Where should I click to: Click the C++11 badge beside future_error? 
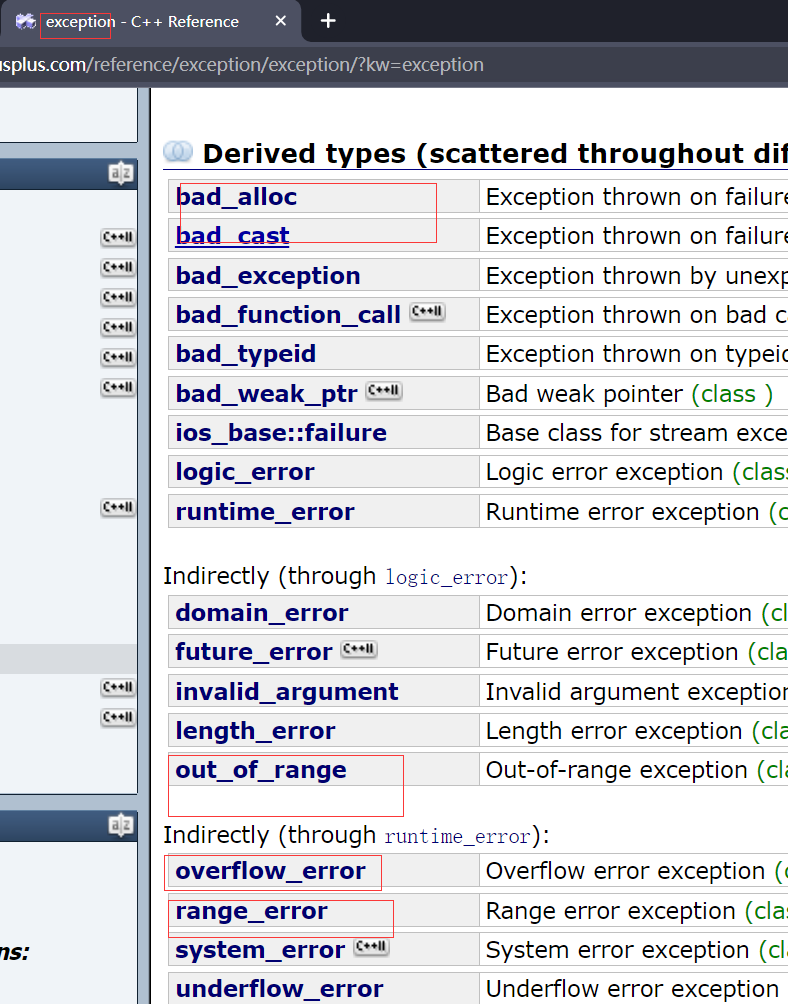click(358, 649)
